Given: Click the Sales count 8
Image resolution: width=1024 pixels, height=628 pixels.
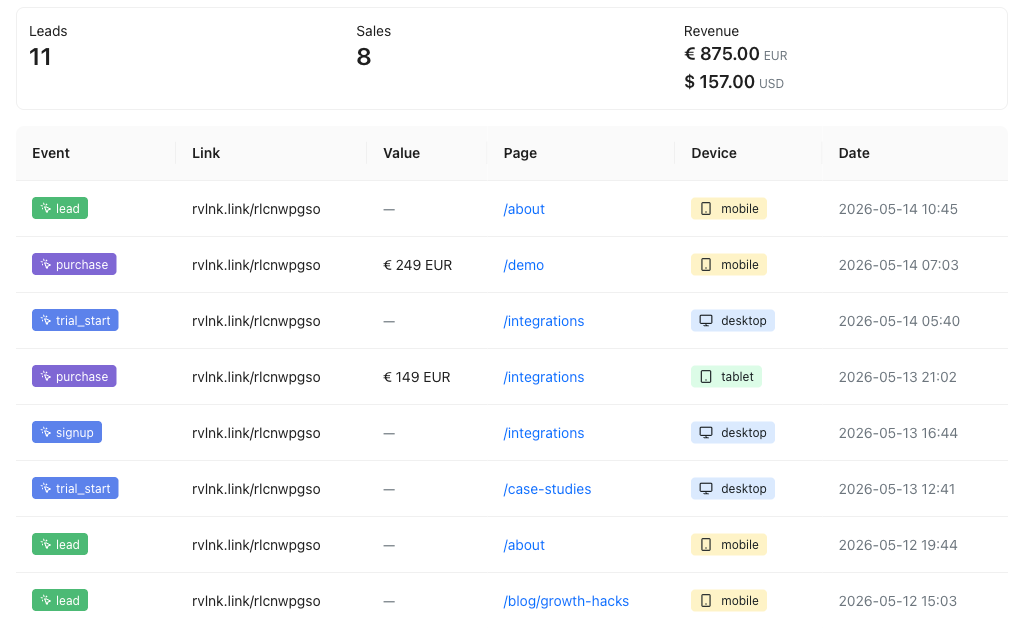Looking at the screenshot, I should tap(364, 57).
